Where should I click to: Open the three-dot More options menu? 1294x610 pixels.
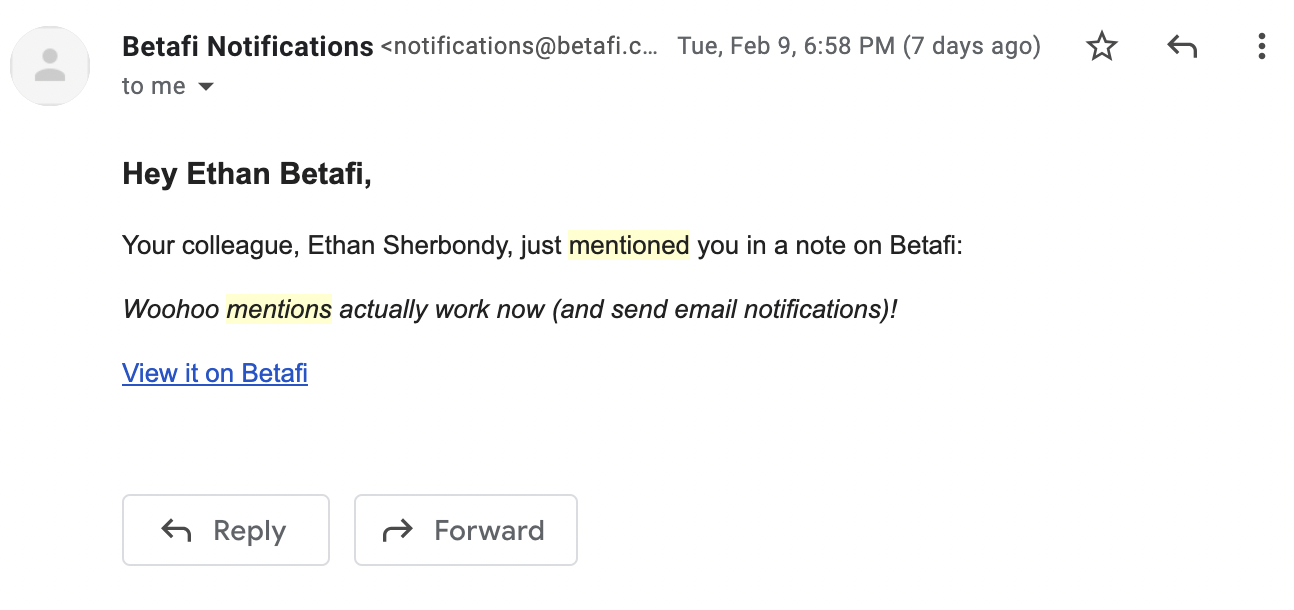[1262, 46]
